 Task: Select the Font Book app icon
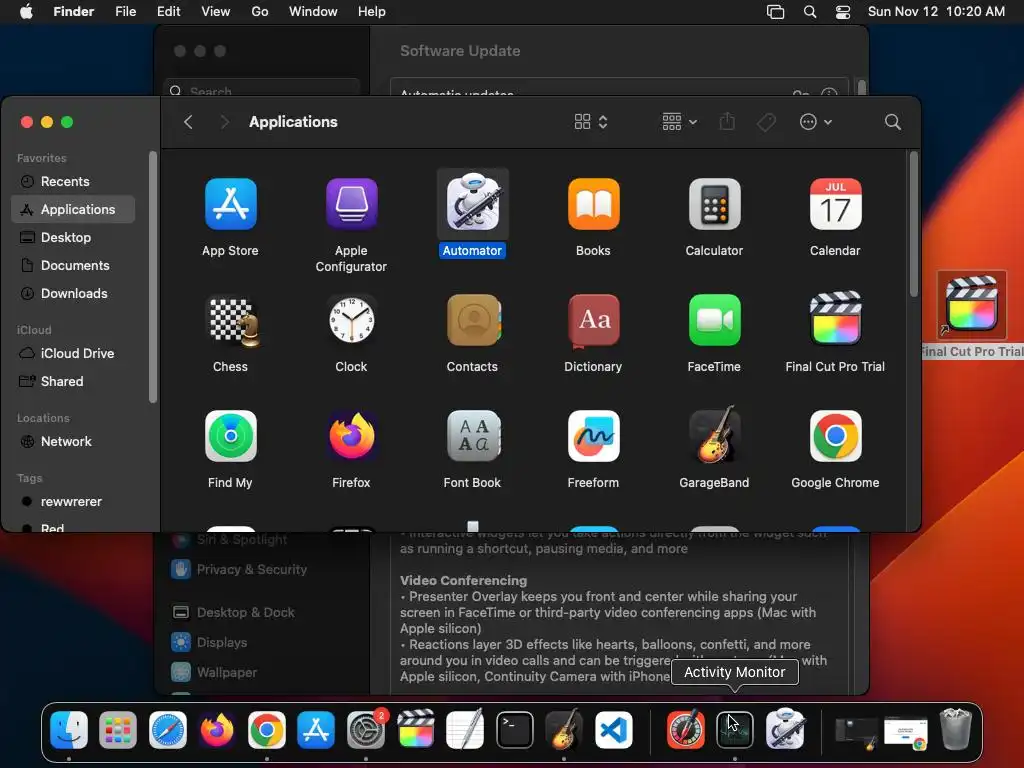(472, 436)
